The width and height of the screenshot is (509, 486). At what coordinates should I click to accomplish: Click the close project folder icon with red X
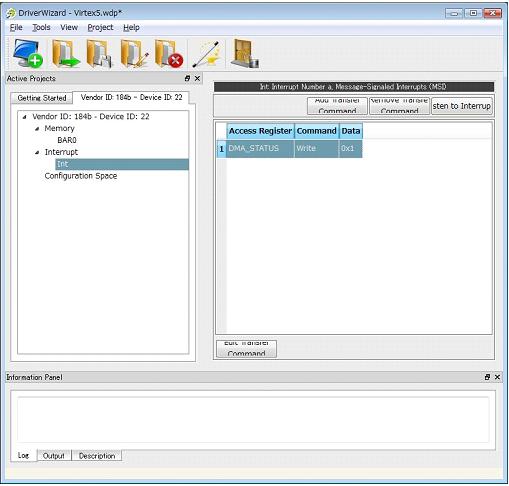click(x=169, y=53)
